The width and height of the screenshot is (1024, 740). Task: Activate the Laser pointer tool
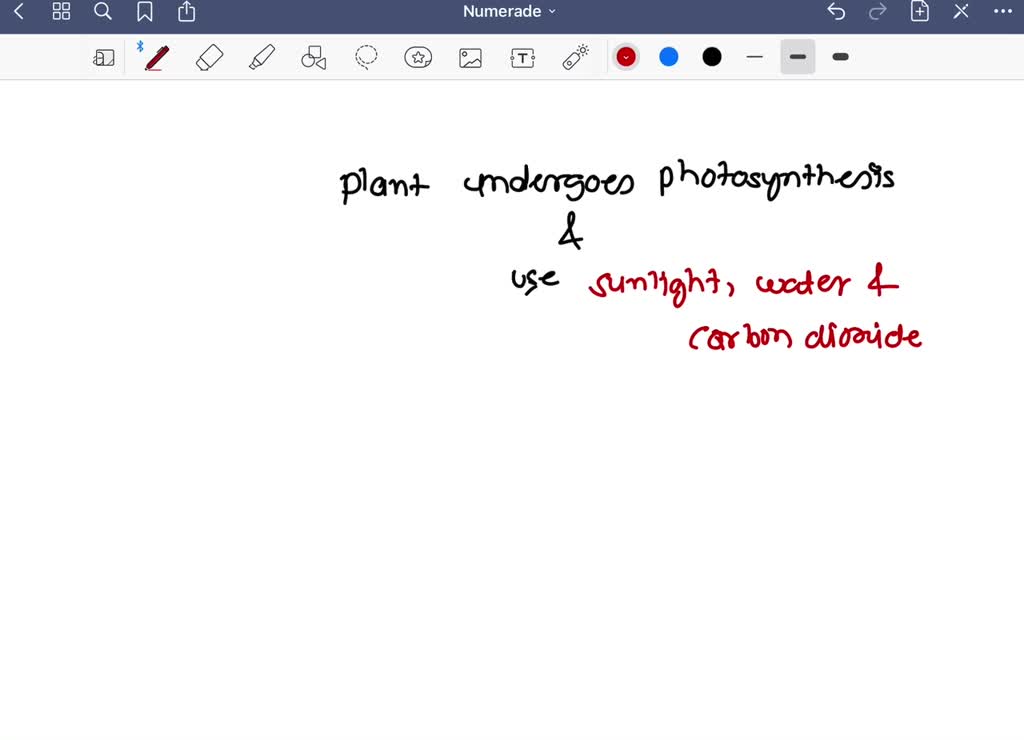pos(575,57)
